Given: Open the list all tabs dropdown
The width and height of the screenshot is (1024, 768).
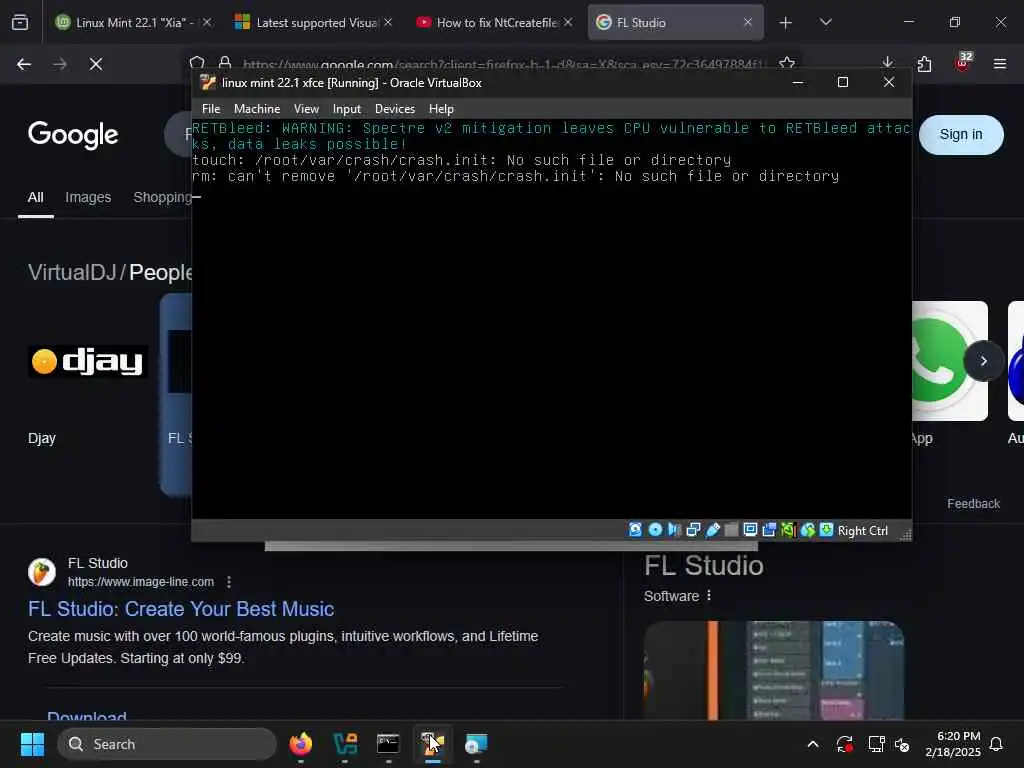Looking at the screenshot, I should pyautogui.click(x=825, y=22).
